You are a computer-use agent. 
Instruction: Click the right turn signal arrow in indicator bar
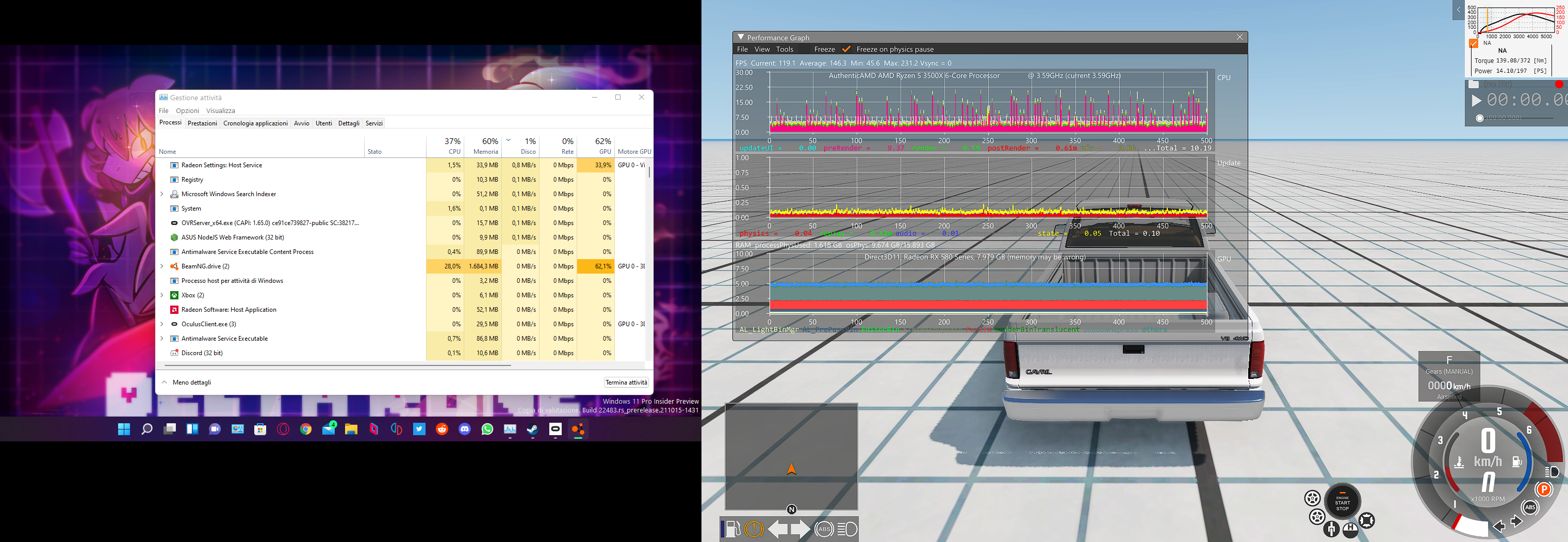pos(801,529)
